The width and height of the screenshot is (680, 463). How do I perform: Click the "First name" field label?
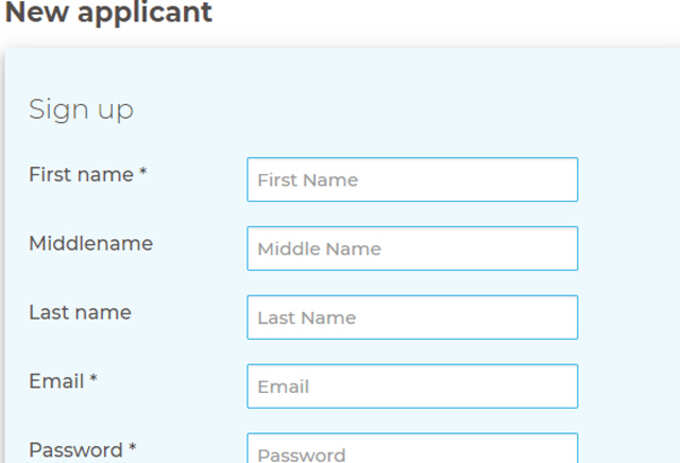pyautogui.click(x=81, y=174)
